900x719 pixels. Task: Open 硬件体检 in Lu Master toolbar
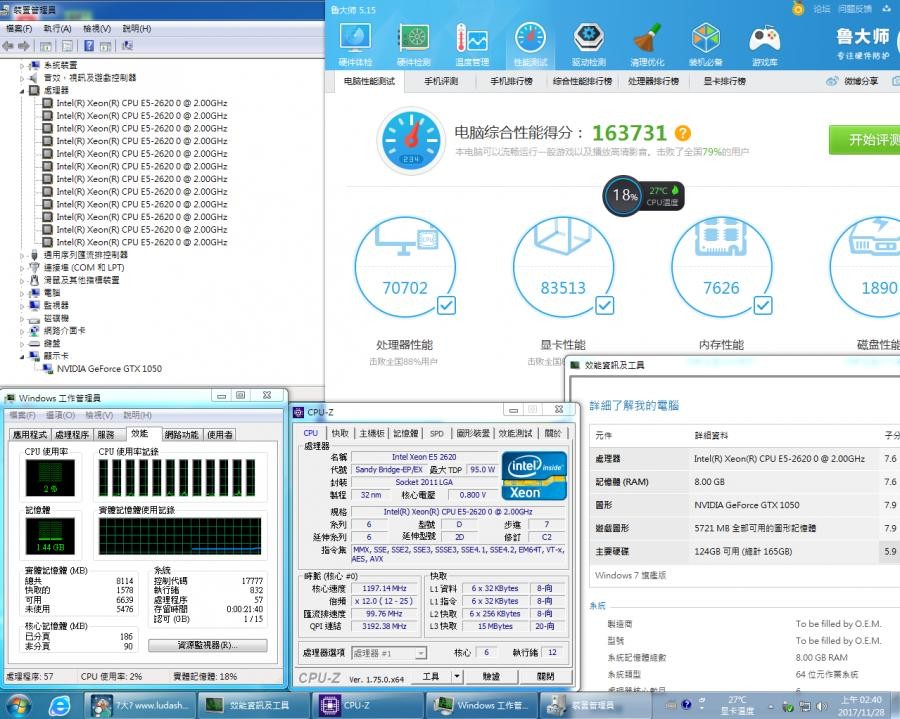click(x=355, y=45)
